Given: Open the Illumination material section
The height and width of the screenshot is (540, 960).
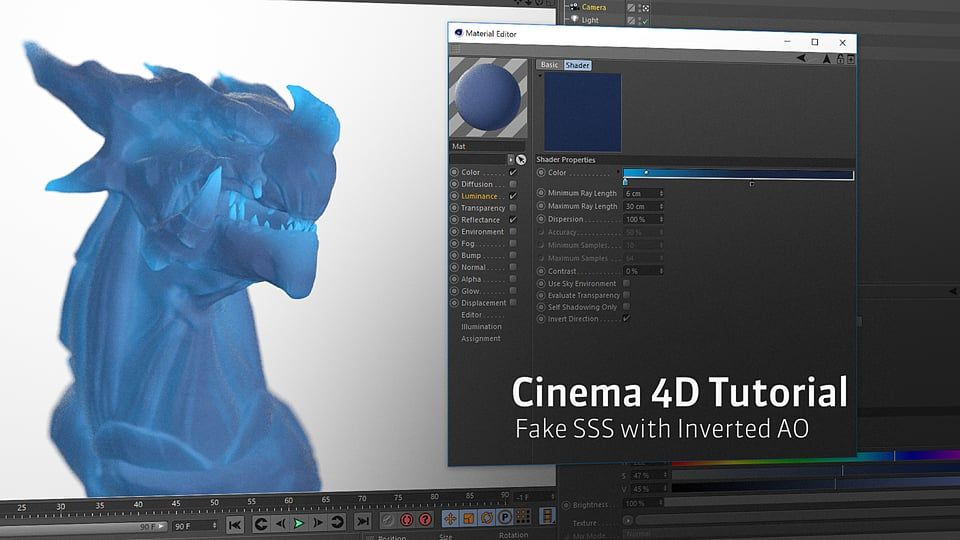Looking at the screenshot, I should pyautogui.click(x=481, y=326).
